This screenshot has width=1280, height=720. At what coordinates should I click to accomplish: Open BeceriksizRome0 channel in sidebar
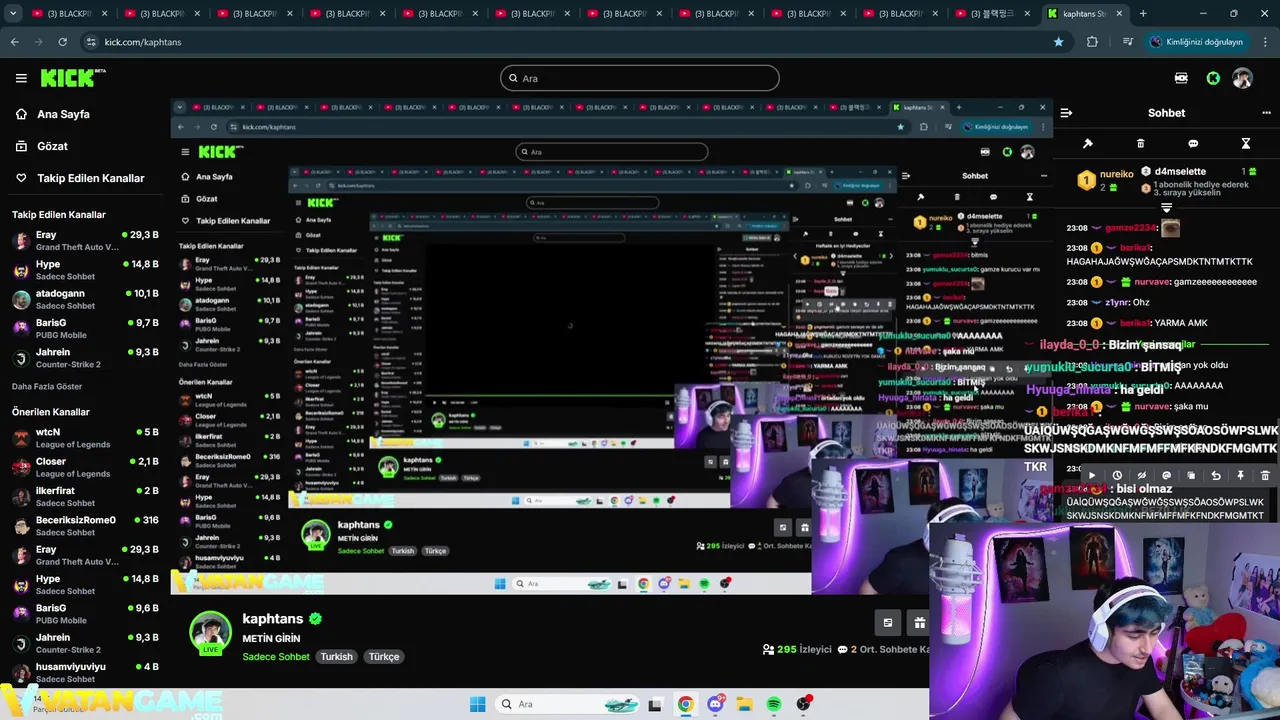point(84,526)
